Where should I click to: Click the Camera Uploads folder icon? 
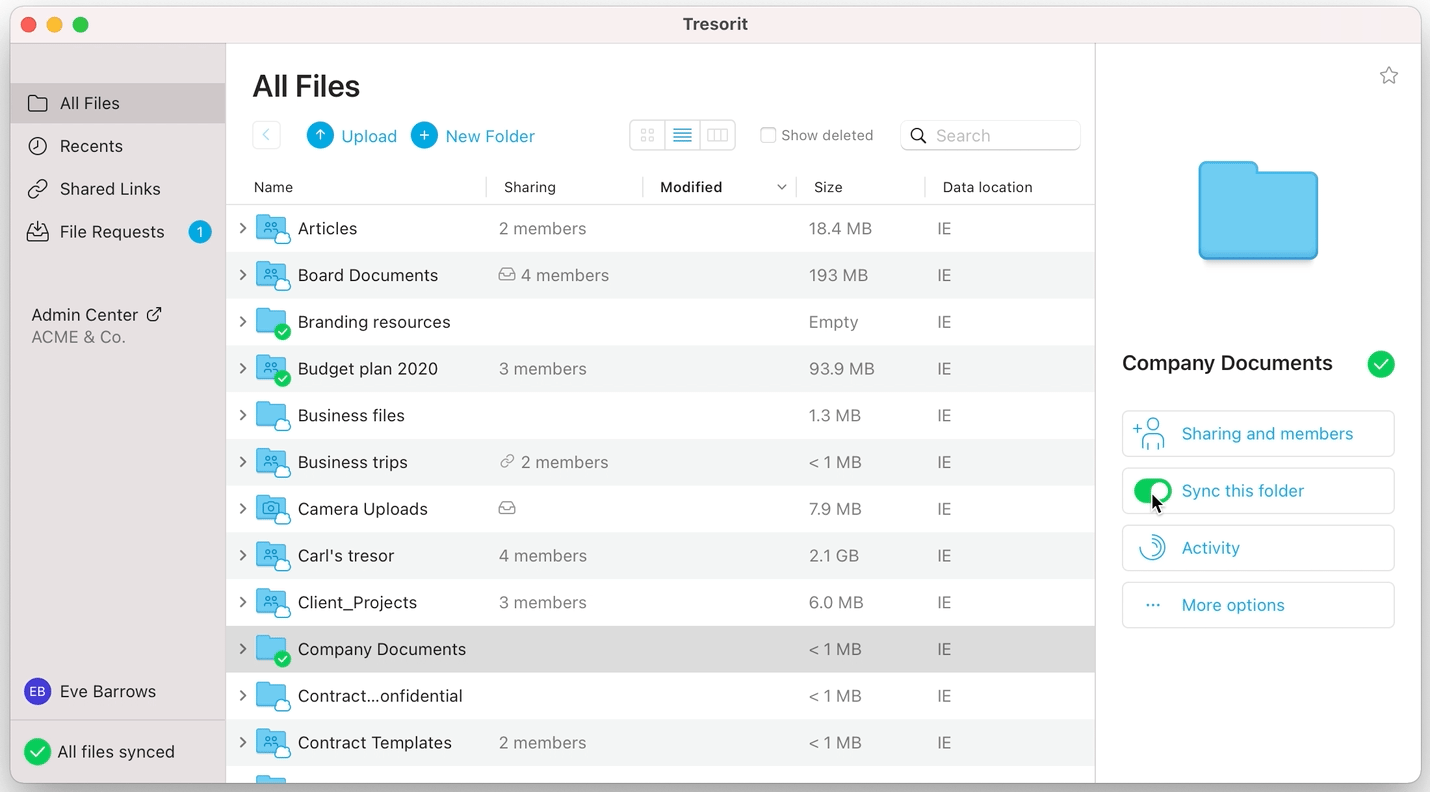272,509
